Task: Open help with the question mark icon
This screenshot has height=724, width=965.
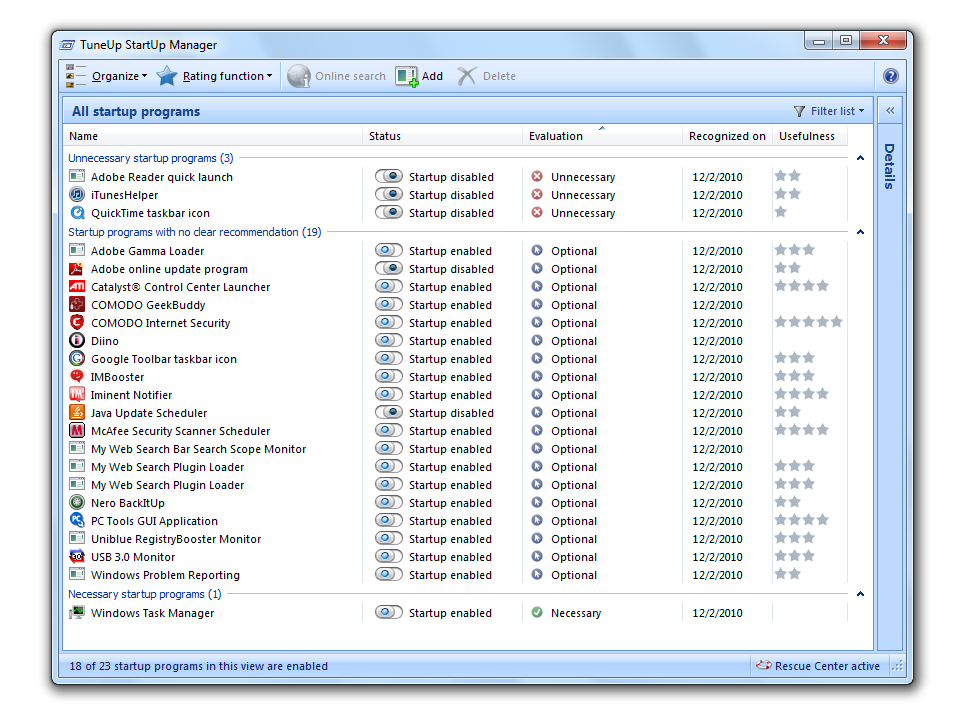Action: 890,76
